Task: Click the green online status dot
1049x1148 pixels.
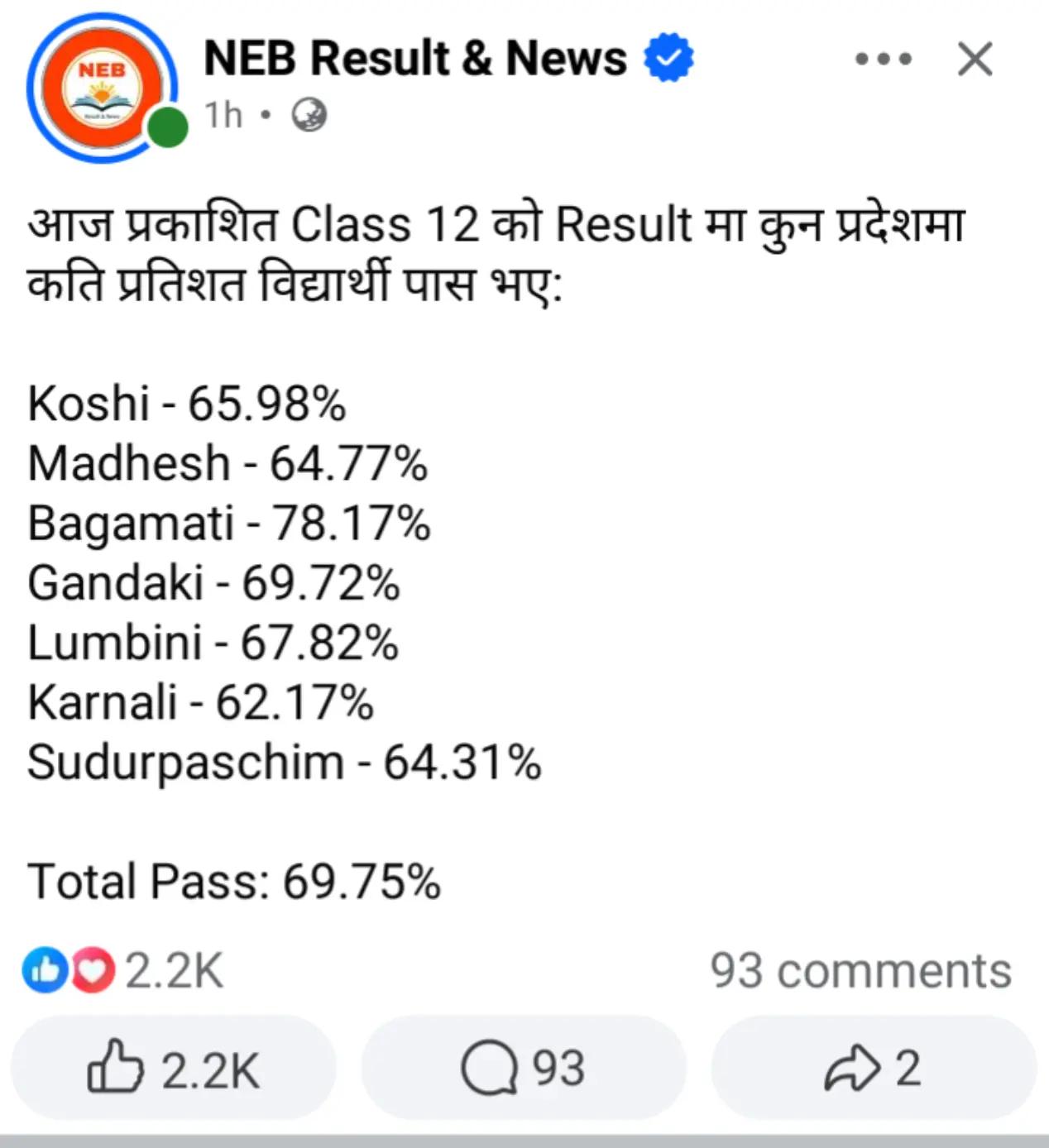Action: pos(168,128)
